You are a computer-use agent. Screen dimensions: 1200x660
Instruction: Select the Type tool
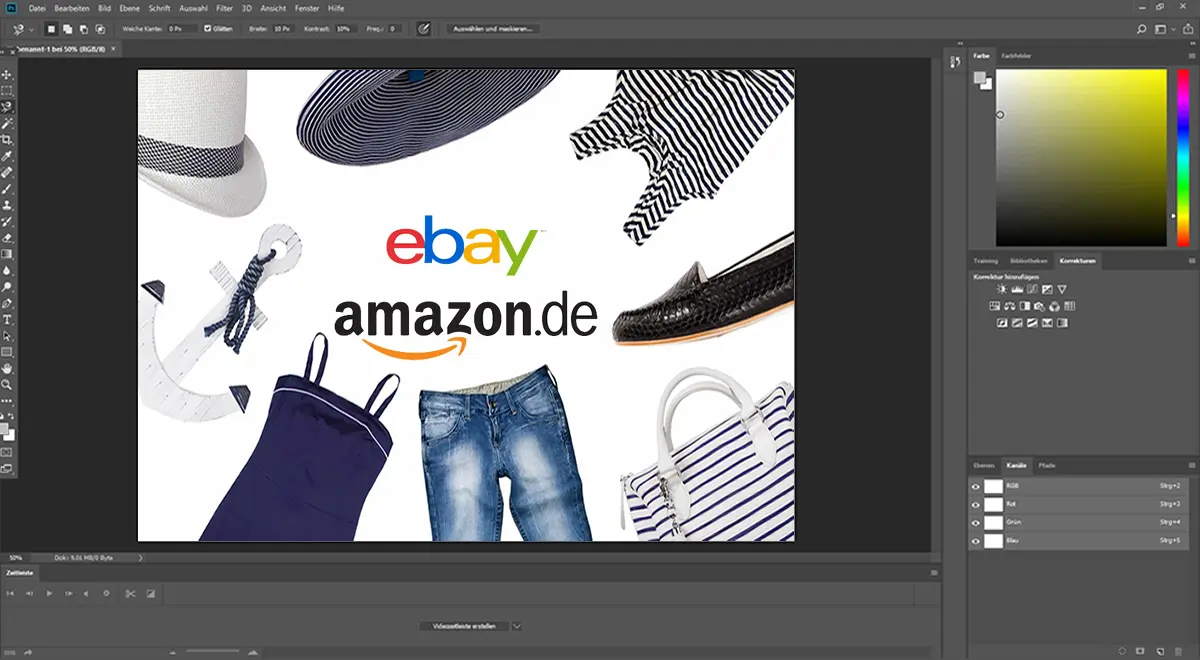tap(7, 319)
